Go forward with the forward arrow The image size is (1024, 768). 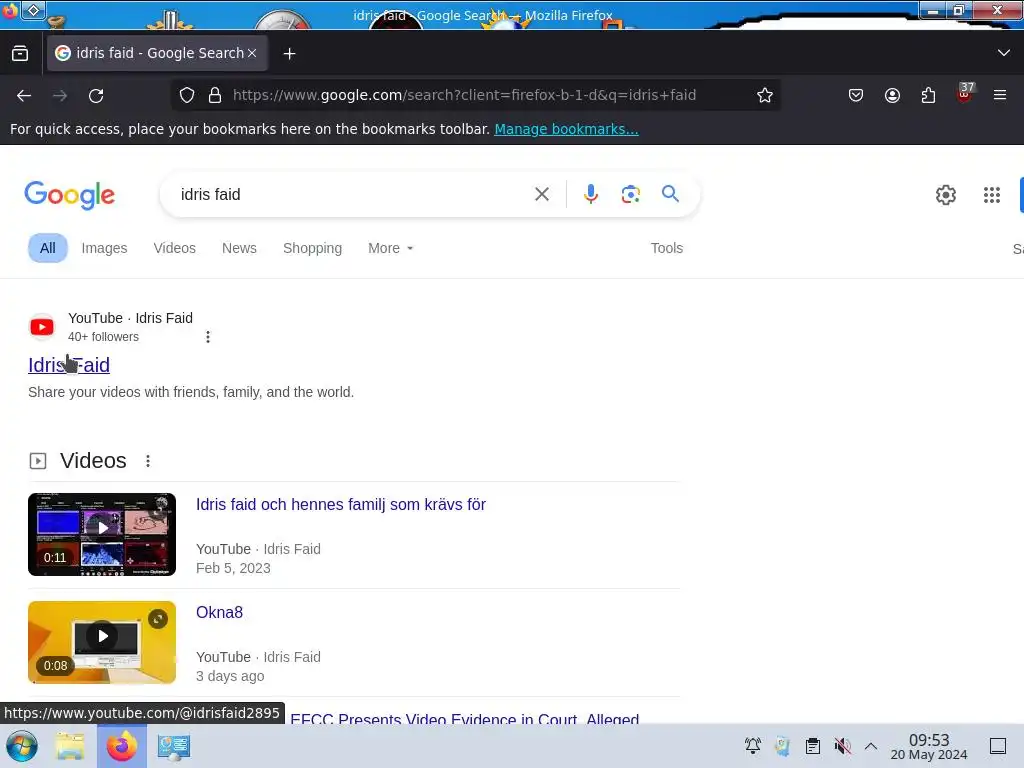[x=60, y=96]
